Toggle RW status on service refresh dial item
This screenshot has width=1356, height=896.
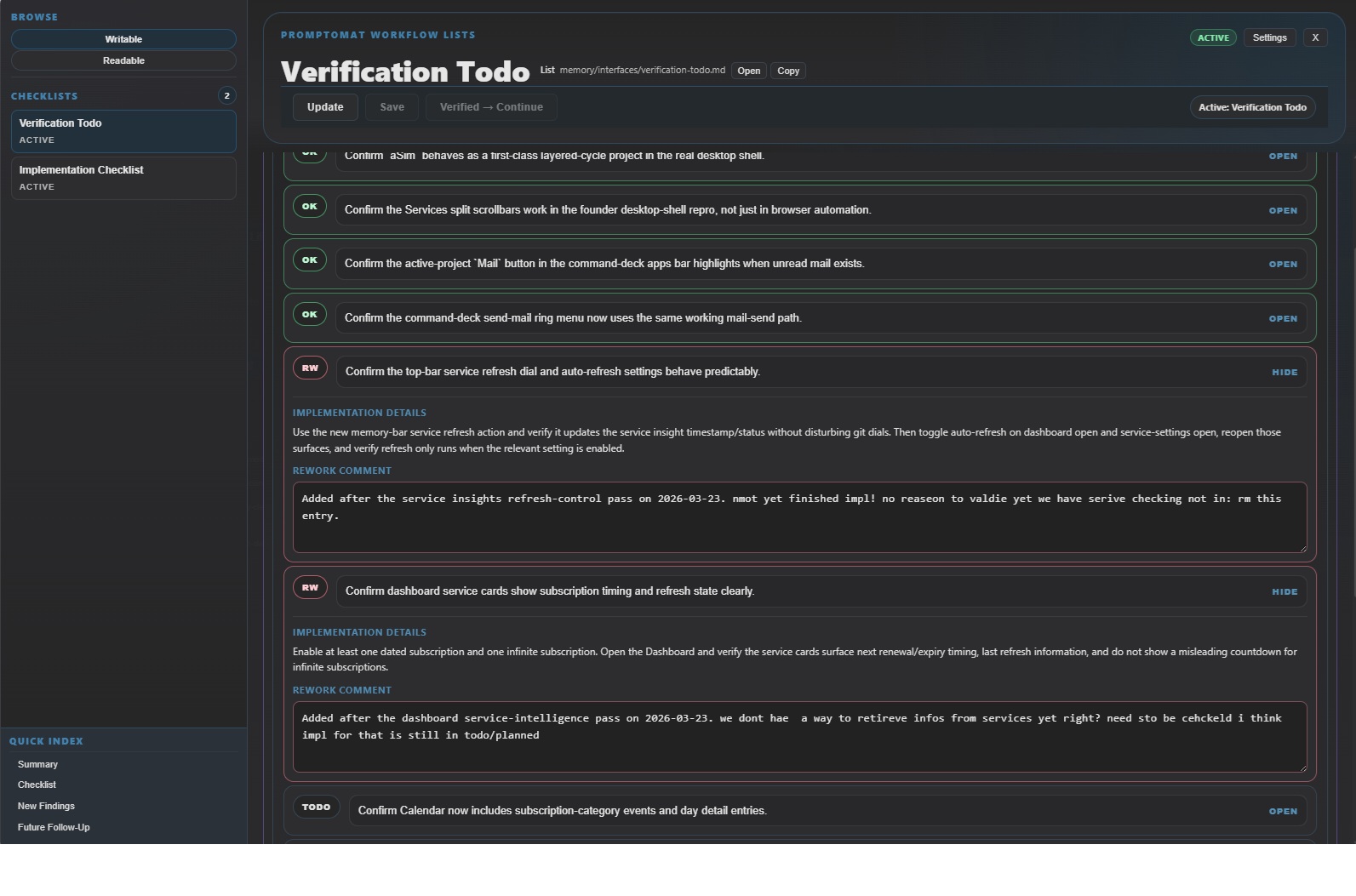(x=310, y=368)
